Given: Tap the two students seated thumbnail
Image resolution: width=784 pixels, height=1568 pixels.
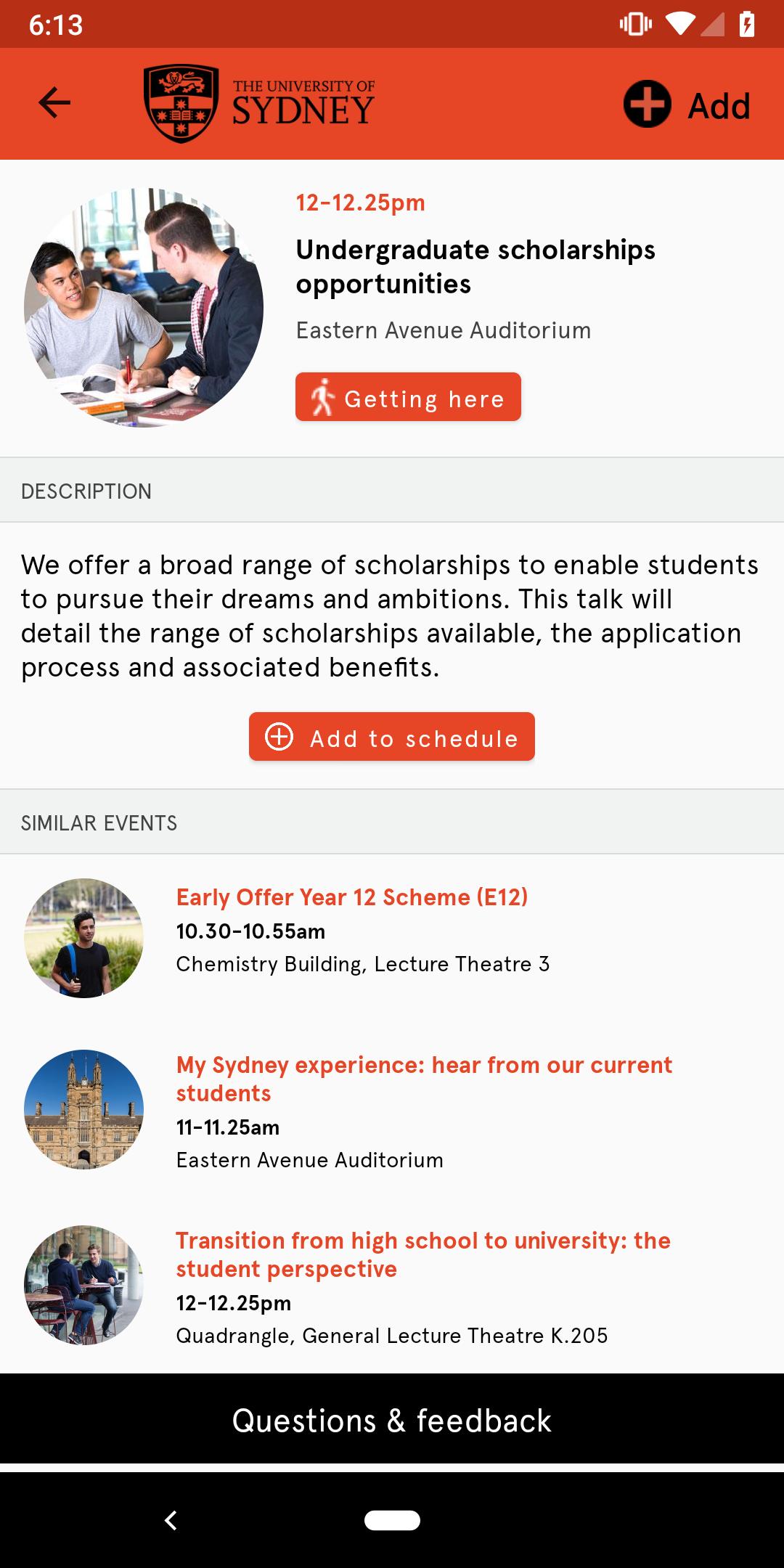Looking at the screenshot, I should pyautogui.click(x=83, y=1285).
